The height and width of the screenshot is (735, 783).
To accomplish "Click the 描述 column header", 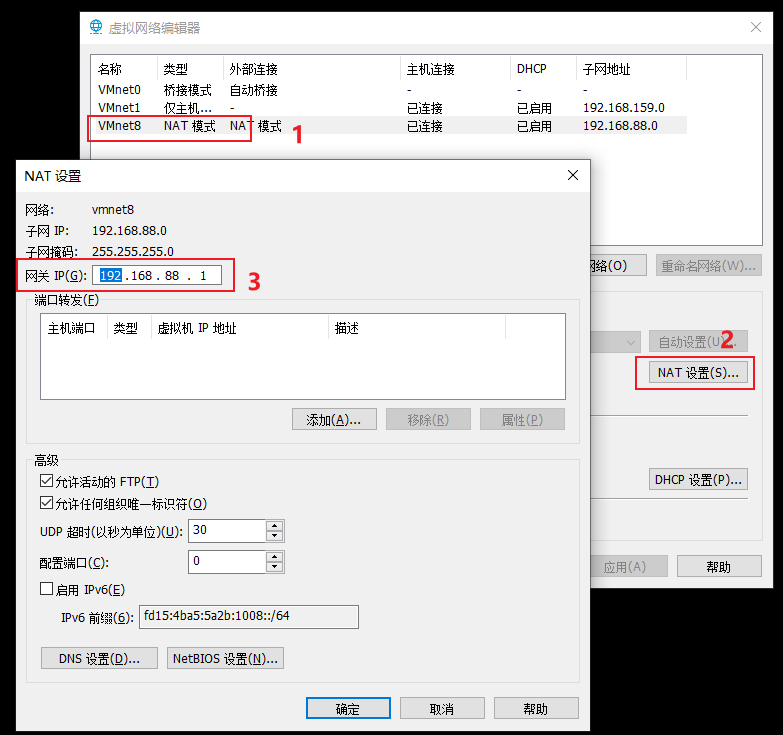I will [x=417, y=328].
